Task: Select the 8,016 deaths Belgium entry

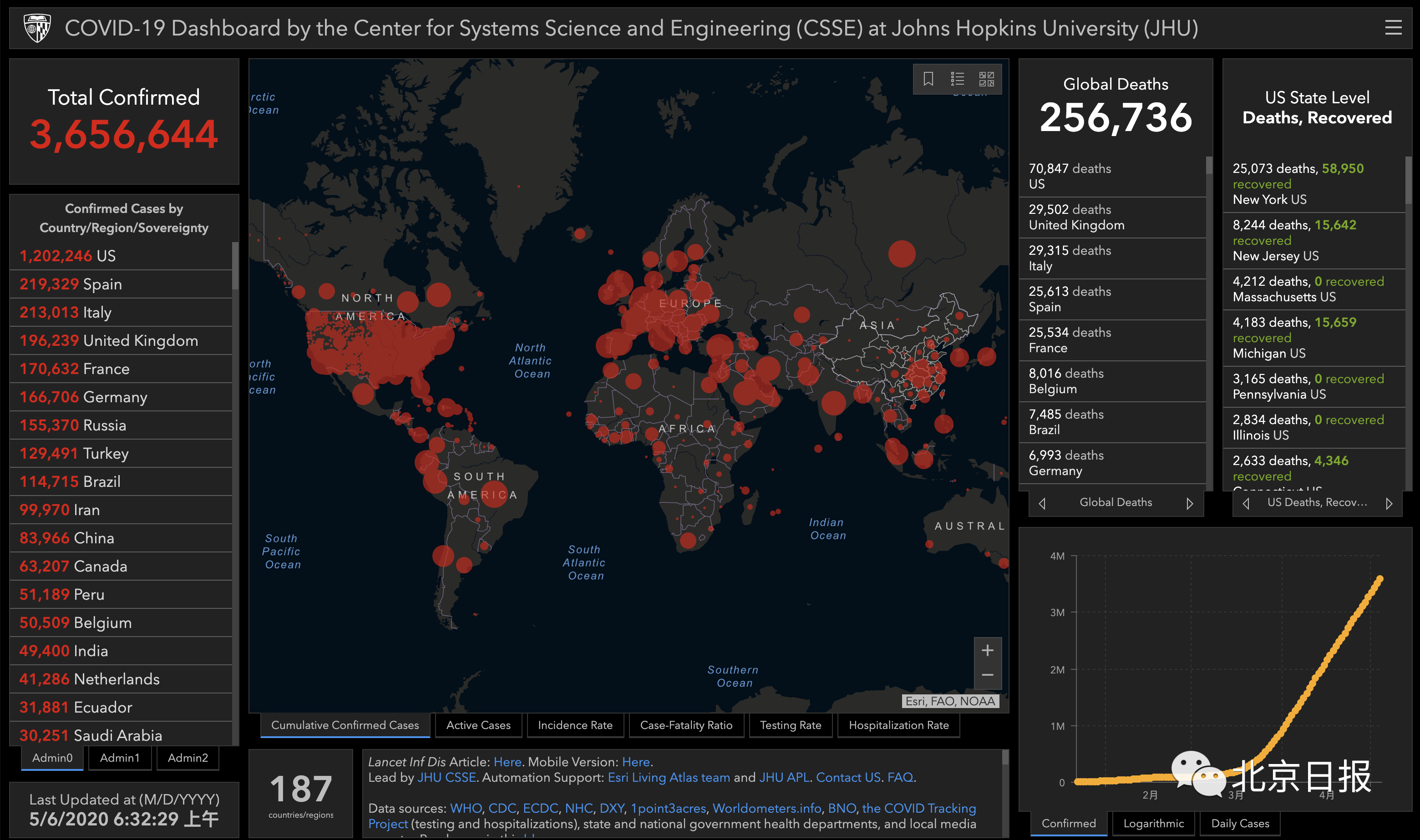Action: click(1112, 381)
